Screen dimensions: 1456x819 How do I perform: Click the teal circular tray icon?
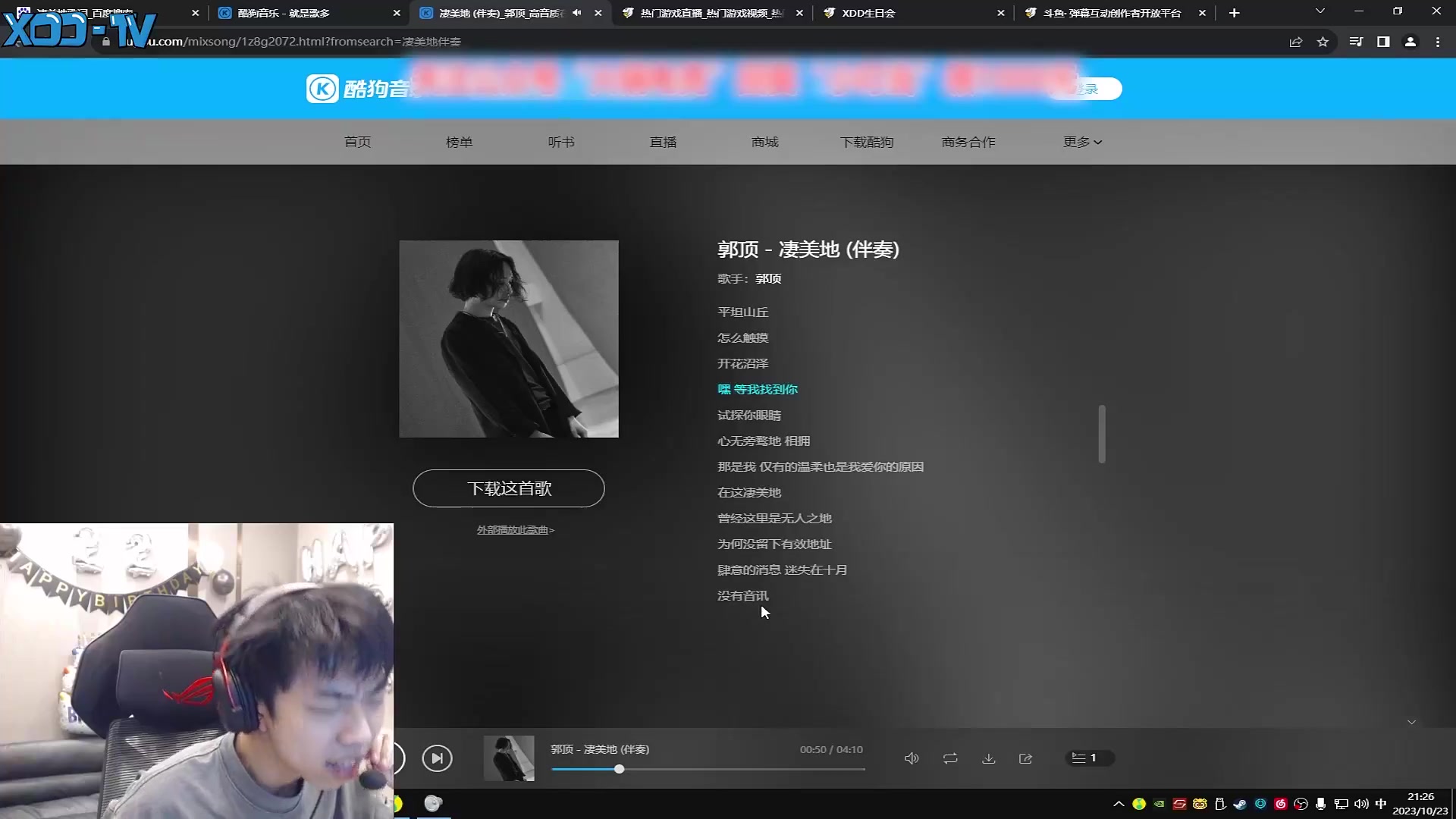1260,804
